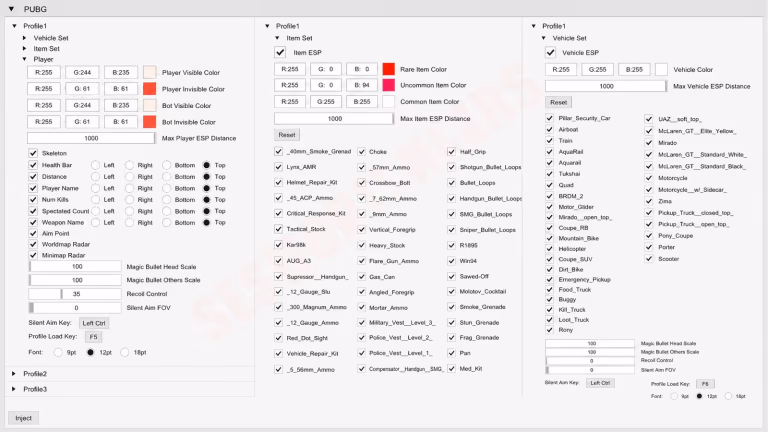Select 18pt font in Player panel
768x432 pixels.
(x=125, y=352)
